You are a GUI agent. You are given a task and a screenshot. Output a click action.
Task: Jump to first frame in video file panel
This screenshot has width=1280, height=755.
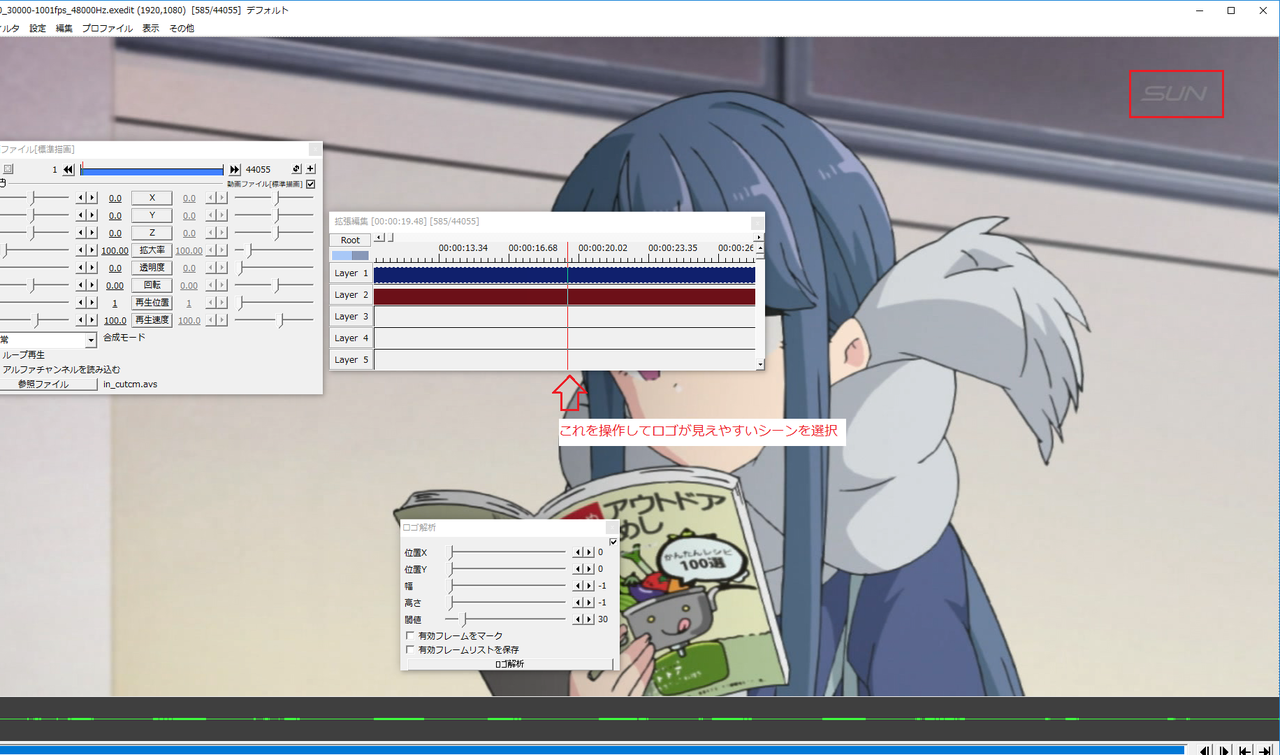pyautogui.click(x=68, y=170)
